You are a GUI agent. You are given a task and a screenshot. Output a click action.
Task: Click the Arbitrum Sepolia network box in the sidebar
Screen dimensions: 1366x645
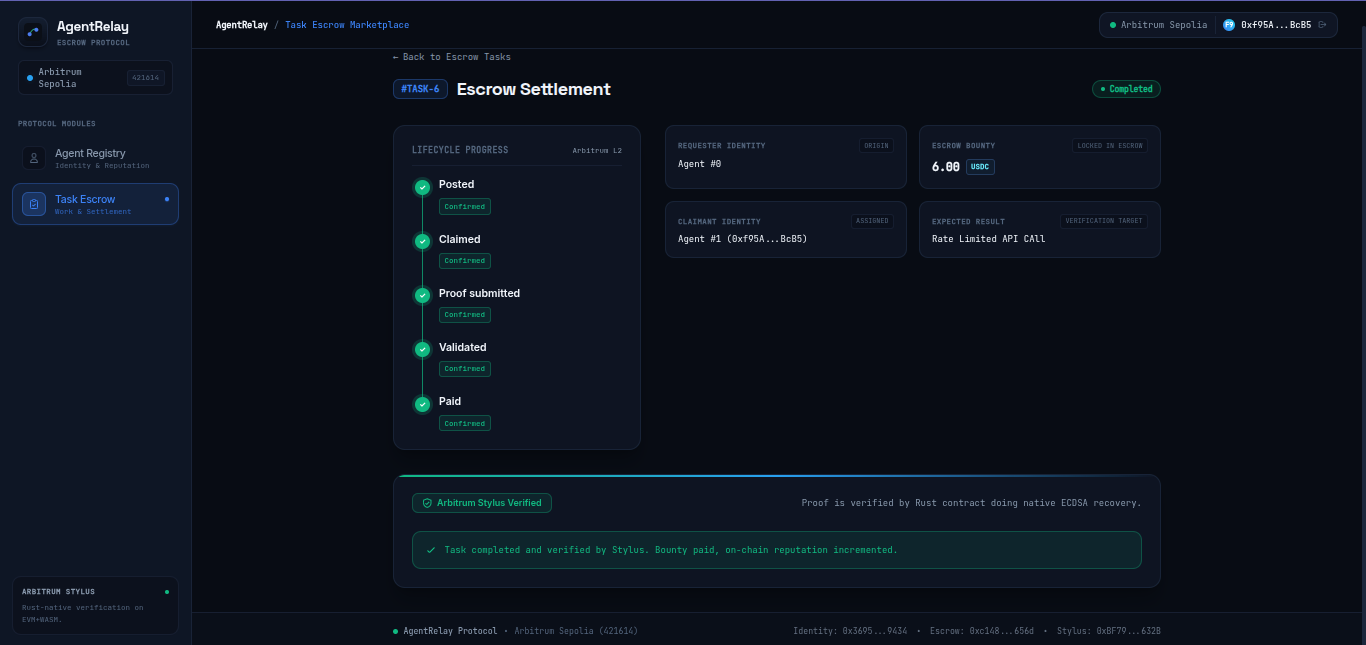pyautogui.click(x=95, y=78)
